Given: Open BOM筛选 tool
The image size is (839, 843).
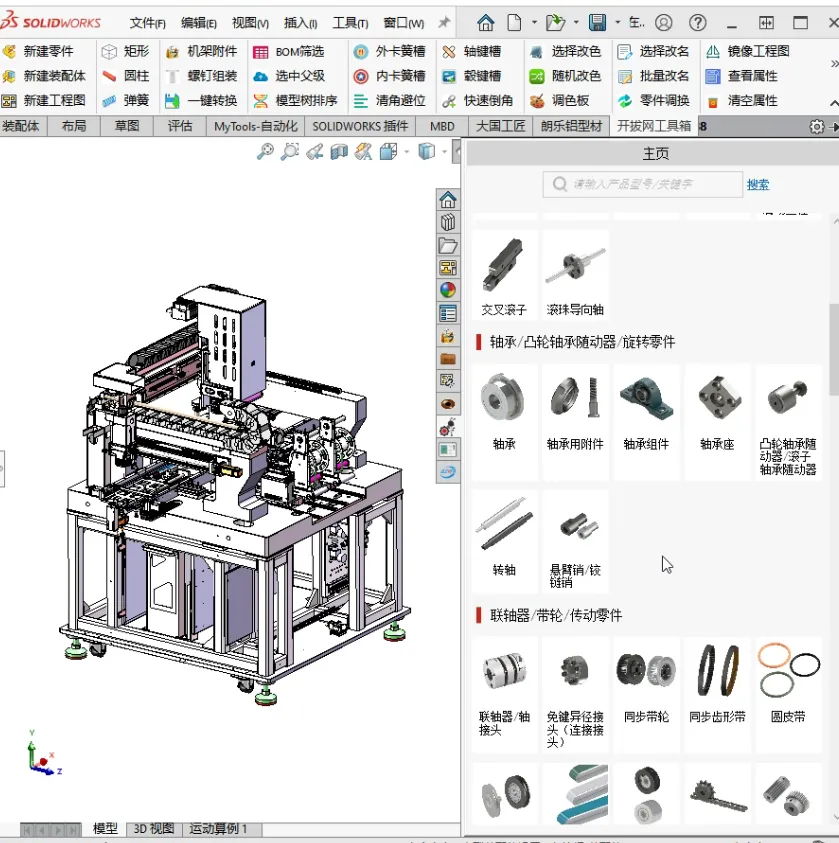Looking at the screenshot, I should click(289, 52).
